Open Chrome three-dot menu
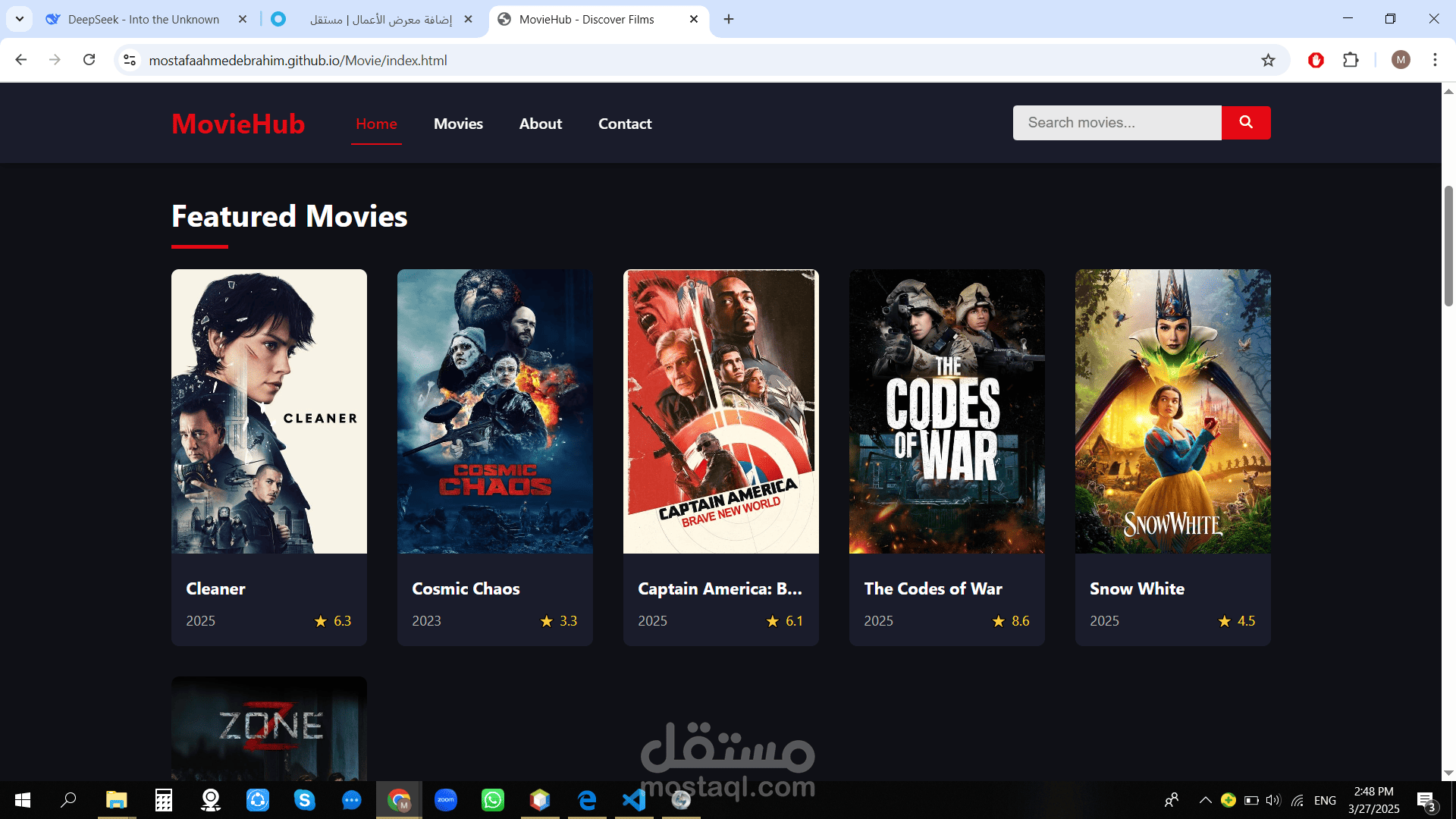This screenshot has height=819, width=1456. point(1435,60)
